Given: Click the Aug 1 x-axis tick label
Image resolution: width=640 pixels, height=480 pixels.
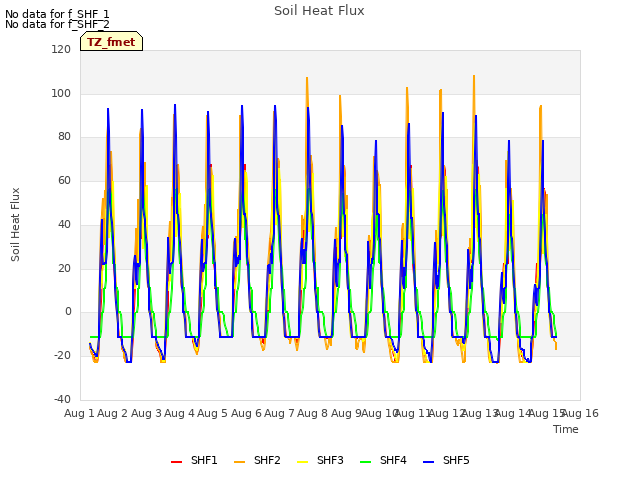Looking at the screenshot, I should pos(79,413).
